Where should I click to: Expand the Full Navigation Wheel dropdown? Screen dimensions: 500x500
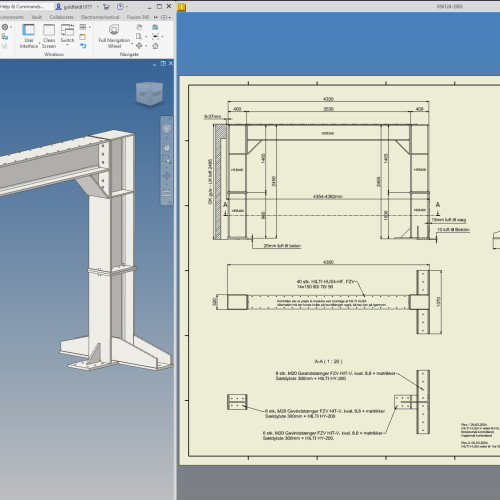pos(132,43)
